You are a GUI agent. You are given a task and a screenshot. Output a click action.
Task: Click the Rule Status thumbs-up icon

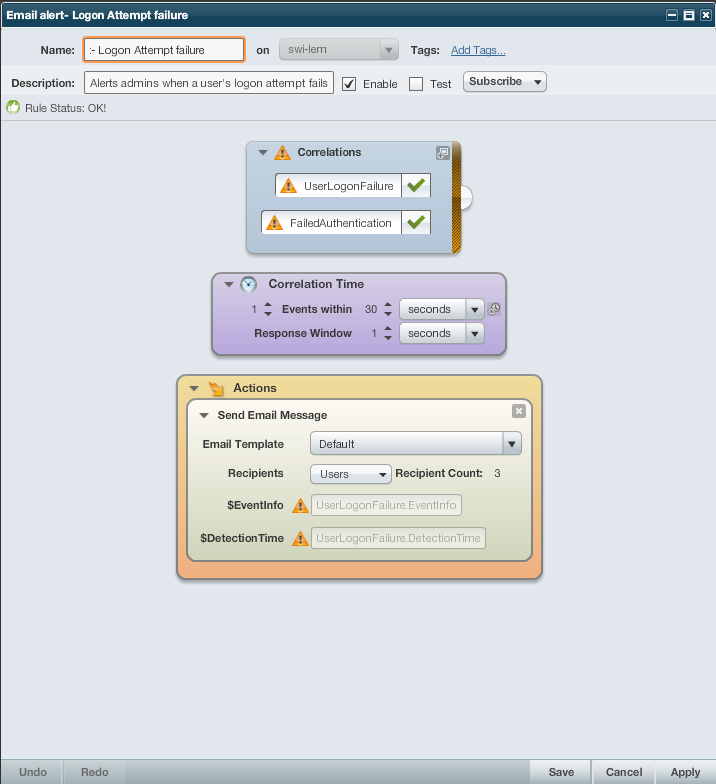[x=13, y=108]
